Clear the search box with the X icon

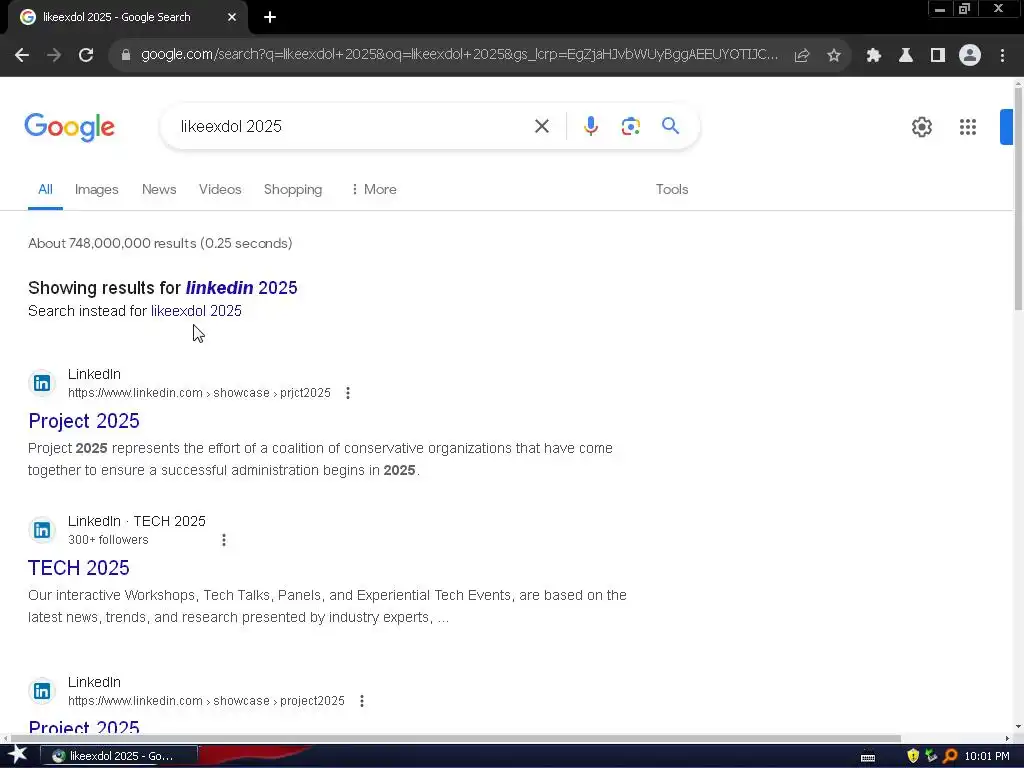[542, 126]
